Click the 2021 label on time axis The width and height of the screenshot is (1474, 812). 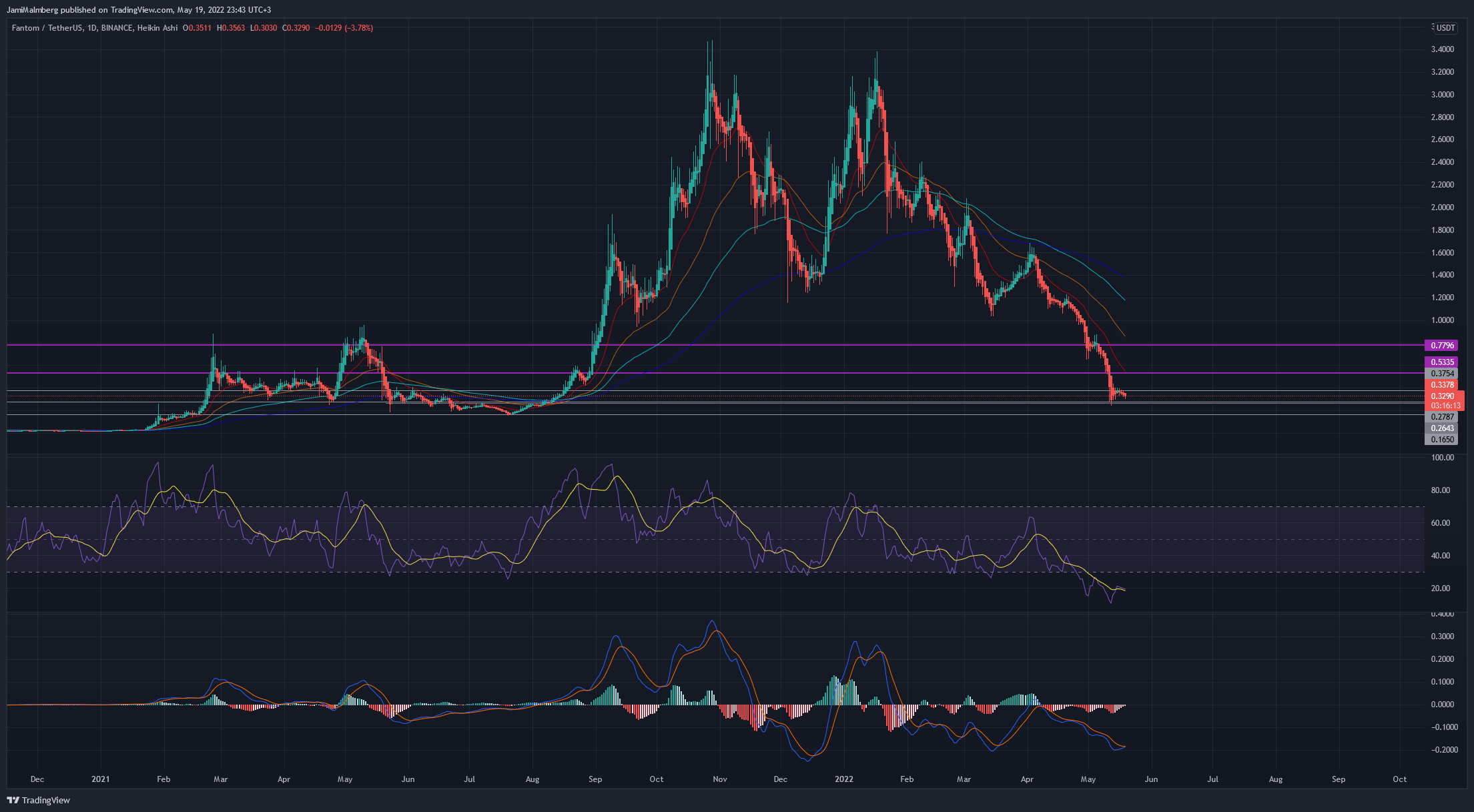point(101,779)
